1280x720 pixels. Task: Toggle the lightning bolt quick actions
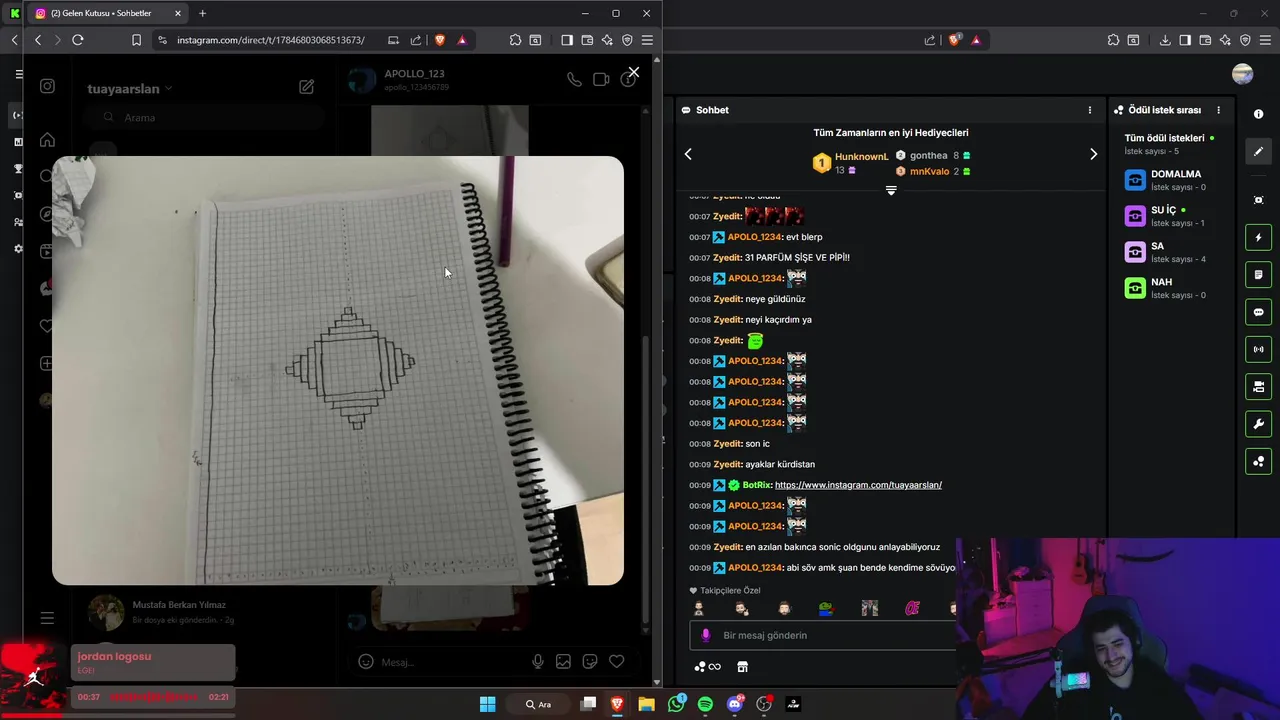pyautogui.click(x=1258, y=237)
